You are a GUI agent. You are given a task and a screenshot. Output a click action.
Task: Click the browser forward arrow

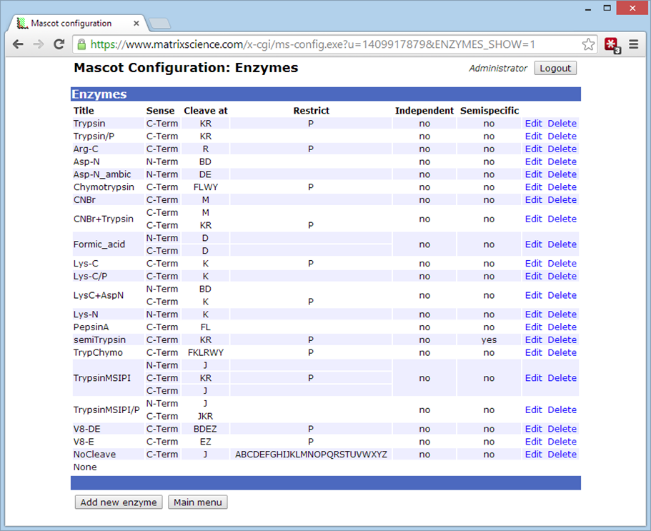tap(38, 44)
